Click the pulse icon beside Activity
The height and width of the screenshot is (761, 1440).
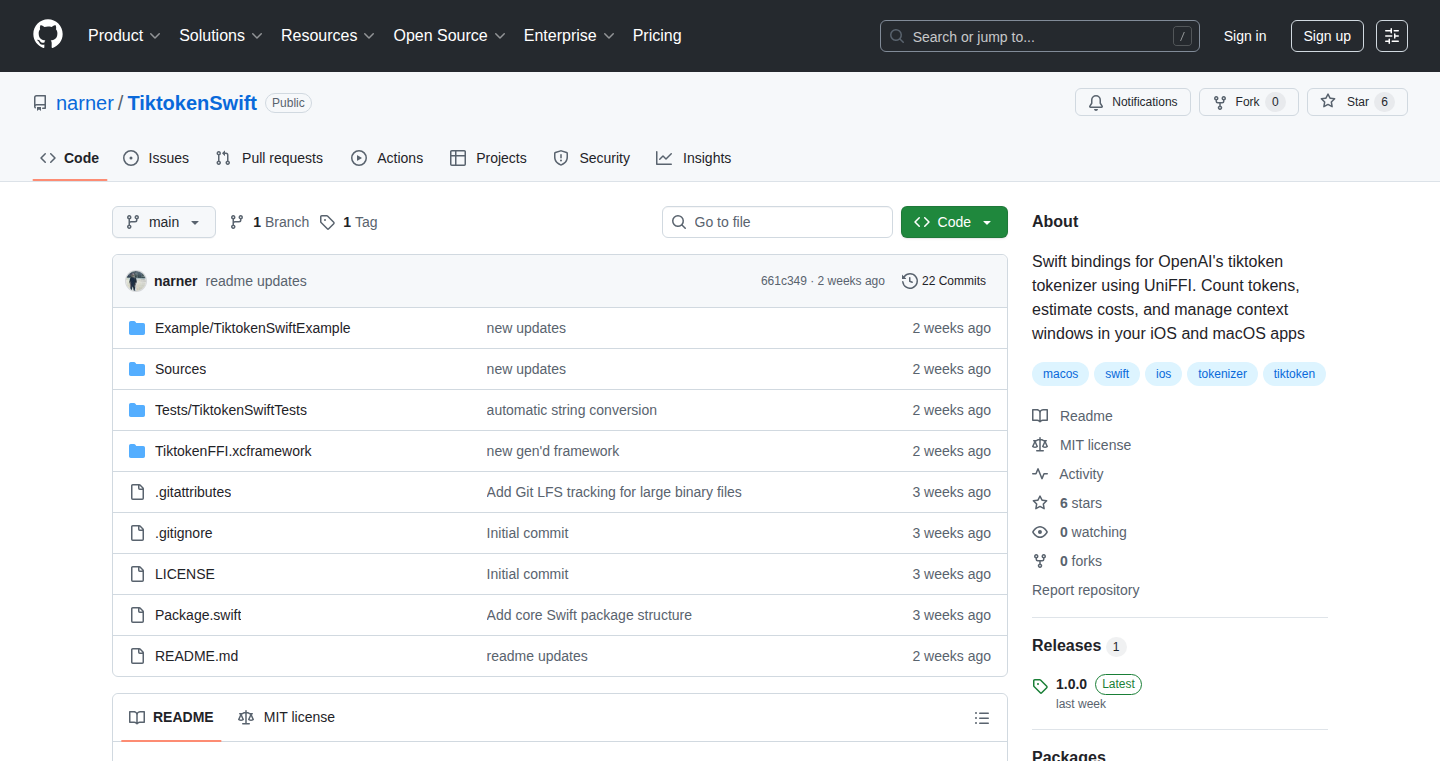click(x=1040, y=474)
